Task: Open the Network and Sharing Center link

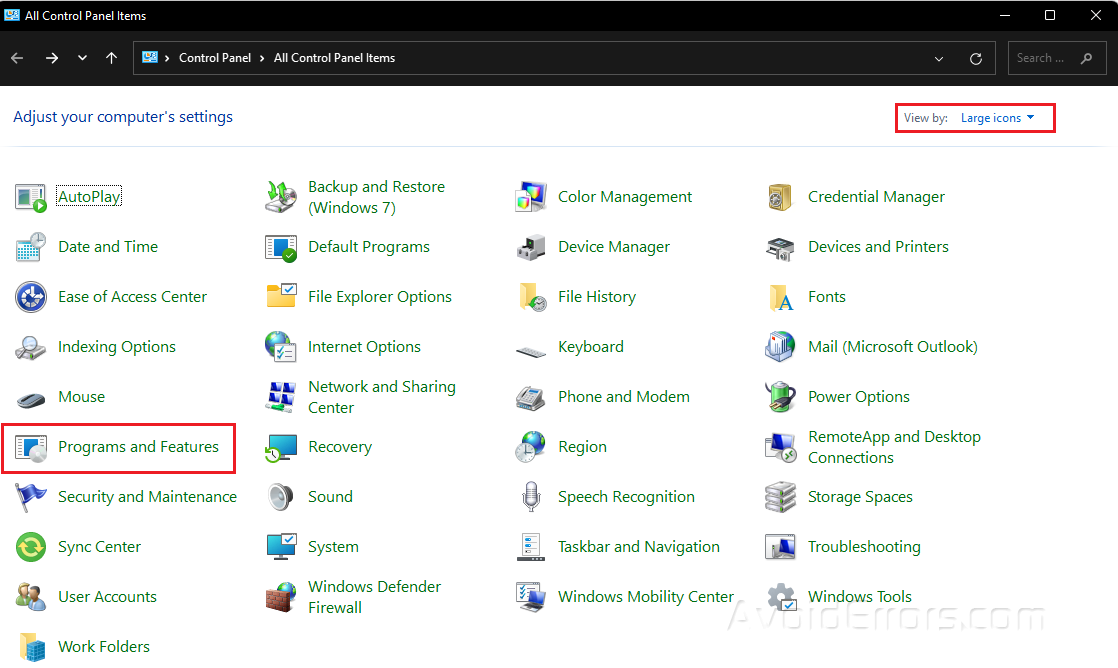Action: pos(381,397)
